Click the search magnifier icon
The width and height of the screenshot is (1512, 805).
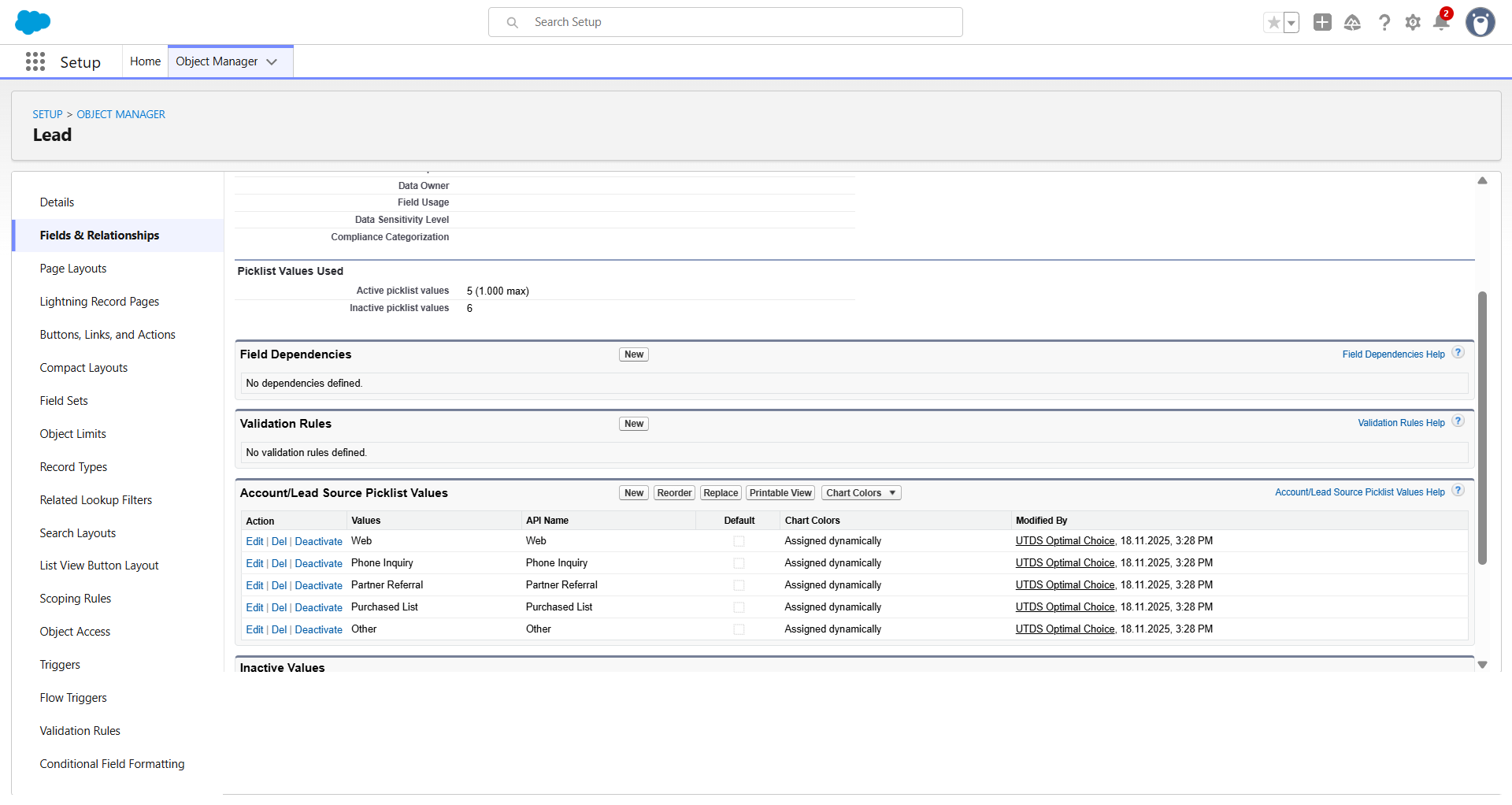pos(512,22)
